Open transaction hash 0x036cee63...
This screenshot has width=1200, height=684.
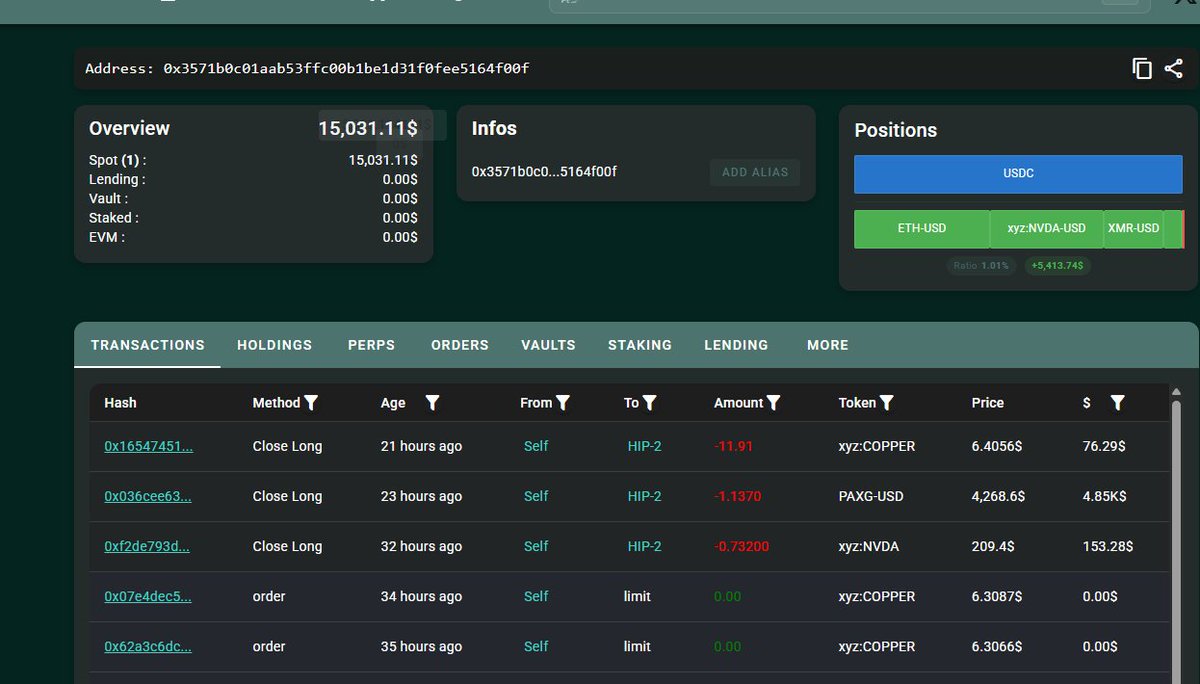click(148, 496)
